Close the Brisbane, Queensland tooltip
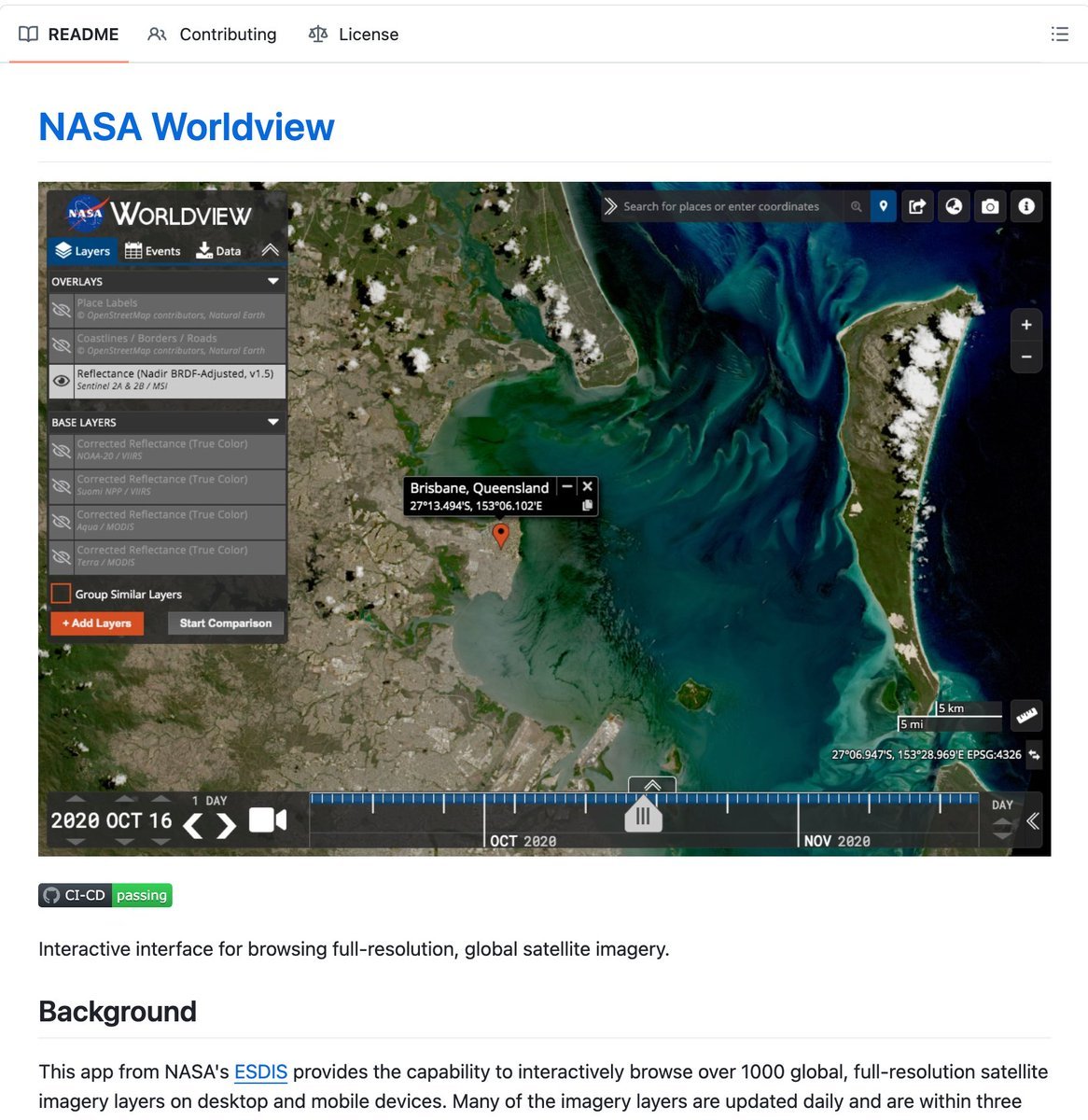The image size is (1088, 1120). click(587, 486)
